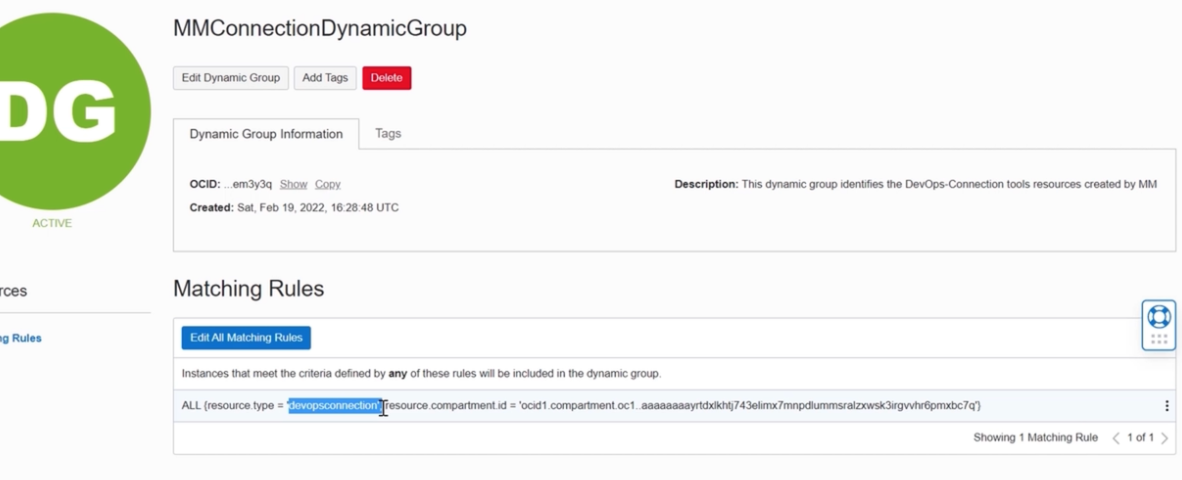The height and width of the screenshot is (480, 1182).
Task: Click the 1 of 1 page indicator
Action: click(1140, 438)
